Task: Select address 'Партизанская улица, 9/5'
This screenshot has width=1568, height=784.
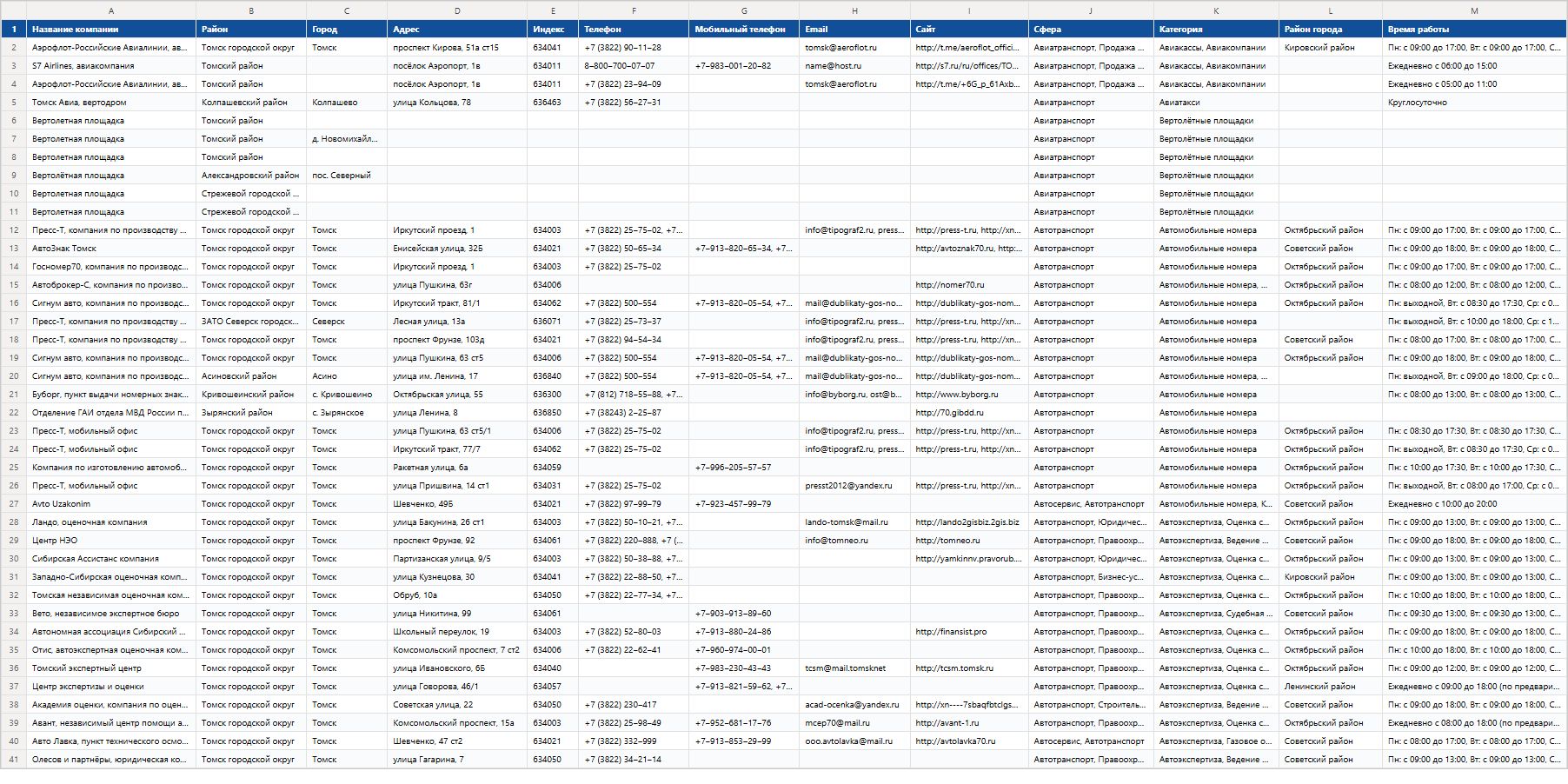Action: click(x=457, y=559)
